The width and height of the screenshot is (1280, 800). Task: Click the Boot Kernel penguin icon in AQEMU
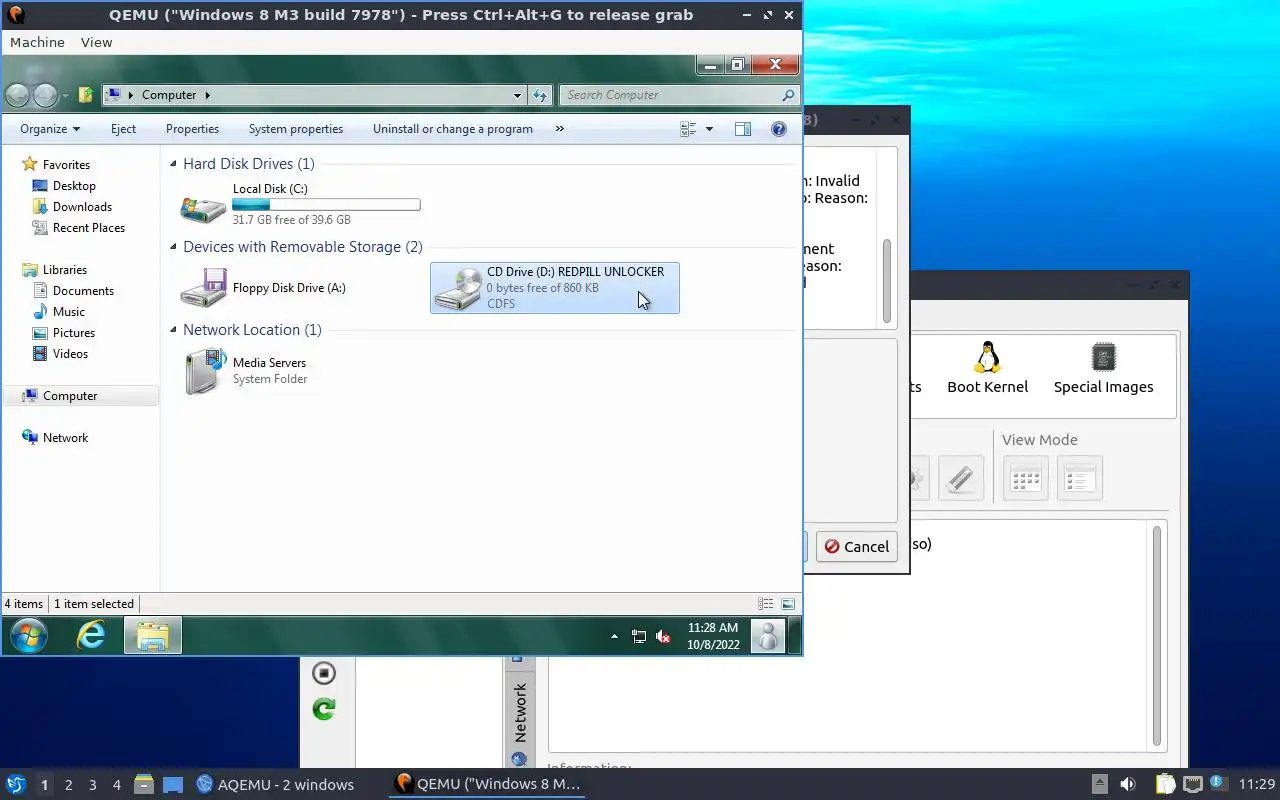tap(988, 358)
